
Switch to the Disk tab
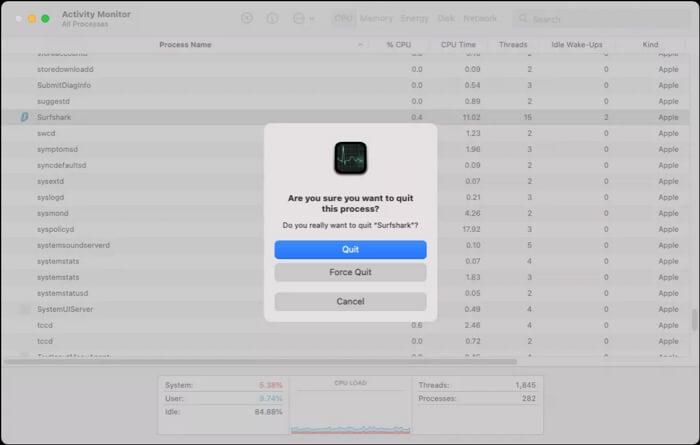click(x=446, y=18)
